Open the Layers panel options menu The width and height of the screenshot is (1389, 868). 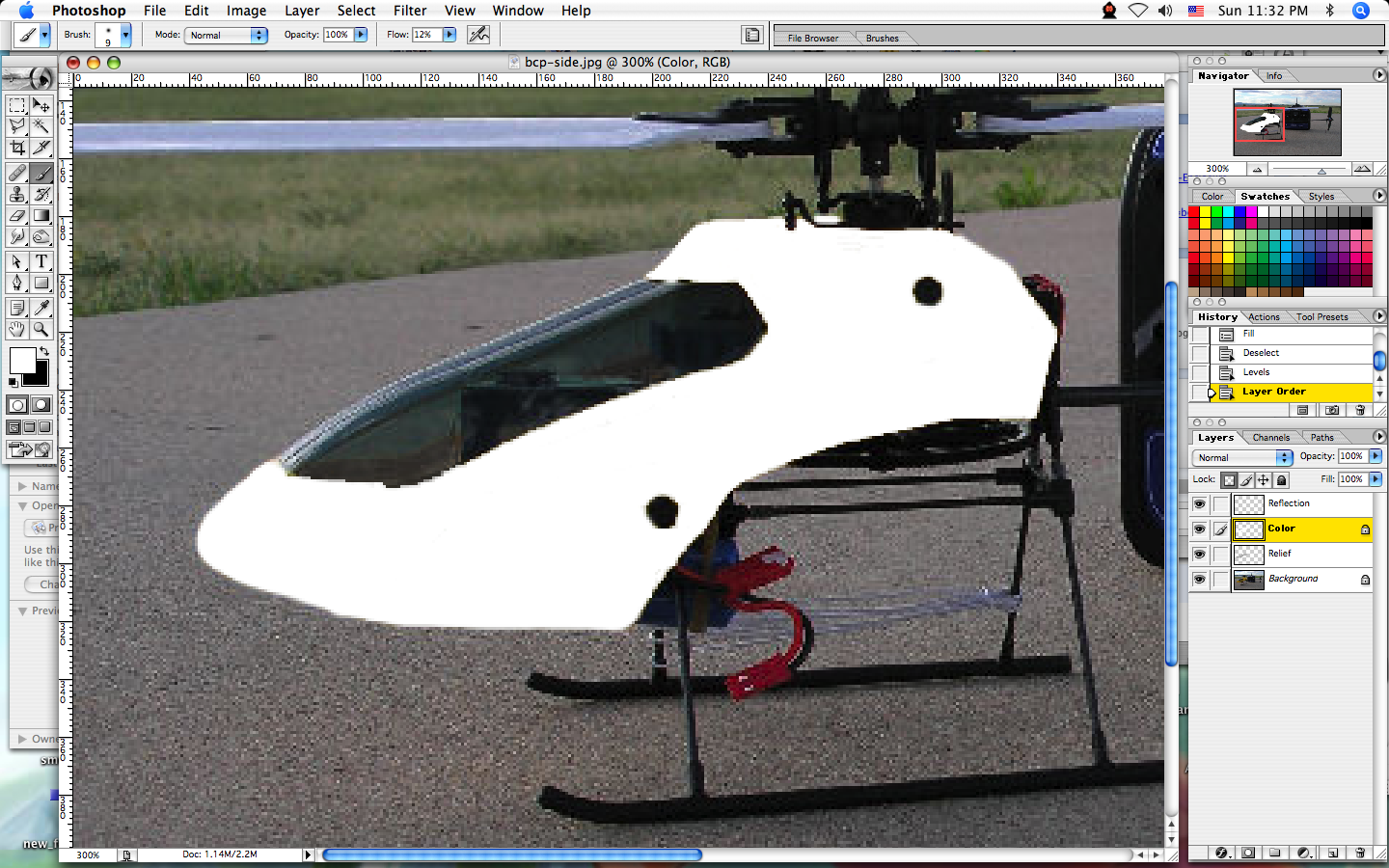pos(1378,437)
